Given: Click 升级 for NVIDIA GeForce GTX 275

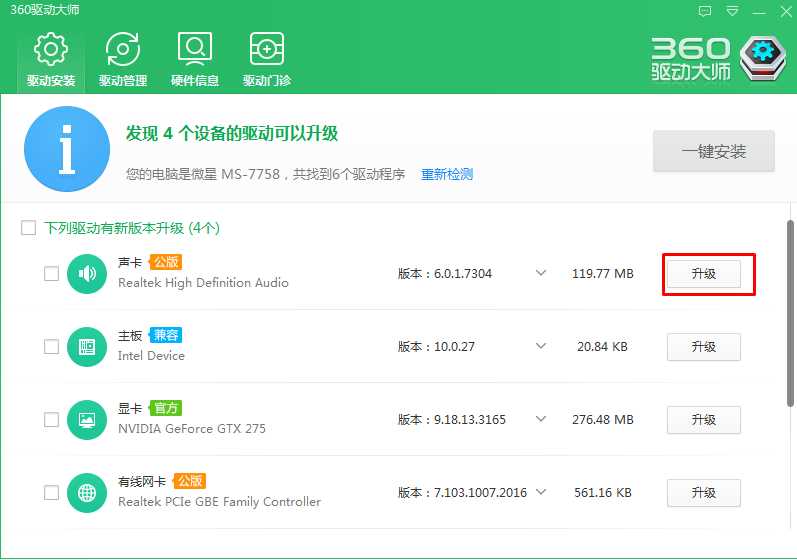Looking at the screenshot, I should click(703, 420).
